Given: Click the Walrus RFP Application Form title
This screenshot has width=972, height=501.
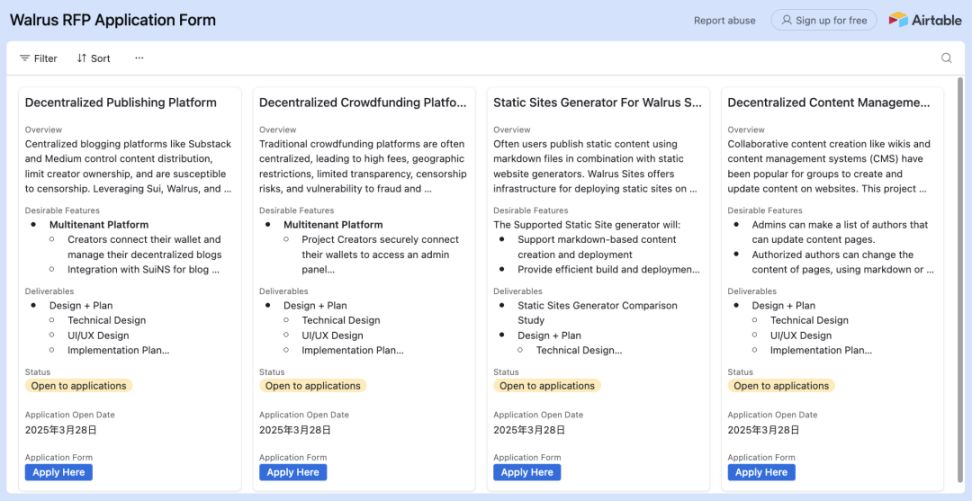Looking at the screenshot, I should [112, 20].
